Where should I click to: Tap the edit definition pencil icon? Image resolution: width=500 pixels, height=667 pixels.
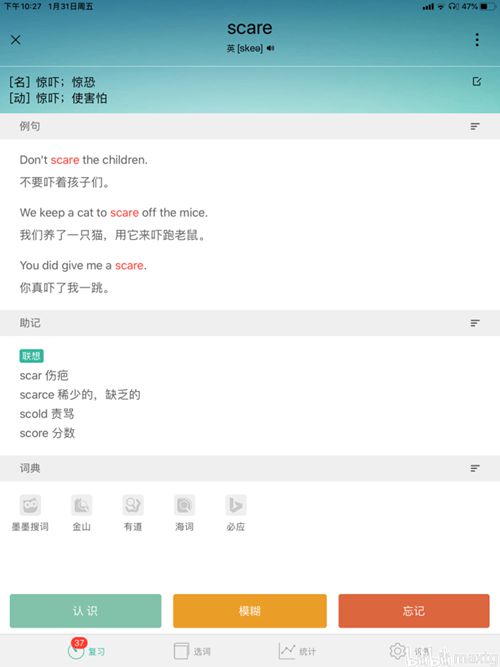pyautogui.click(x=477, y=81)
